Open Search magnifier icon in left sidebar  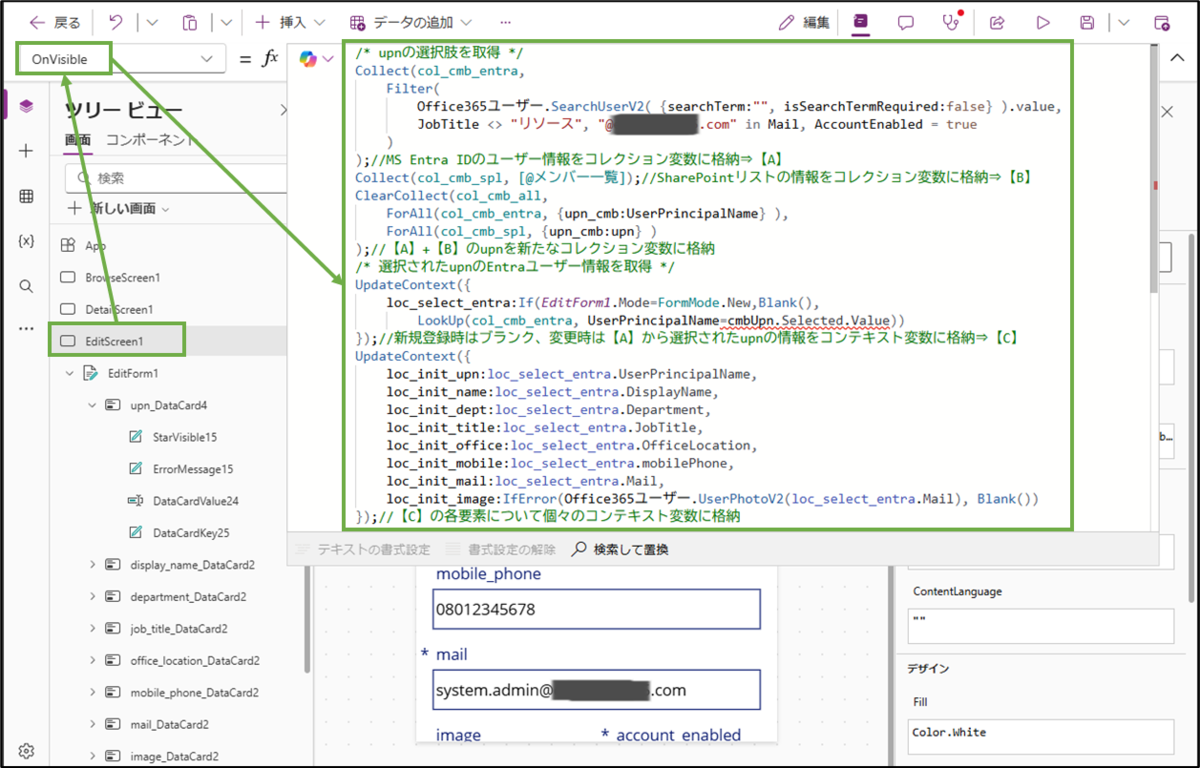(26, 286)
